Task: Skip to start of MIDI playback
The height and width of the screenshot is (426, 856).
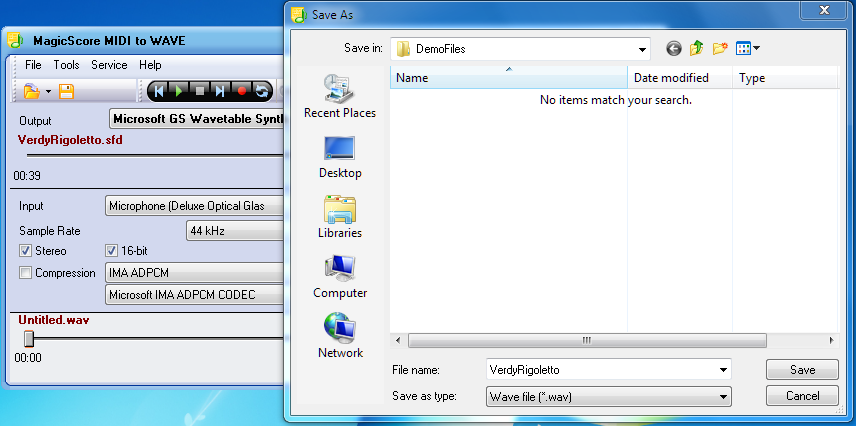Action: click(159, 91)
